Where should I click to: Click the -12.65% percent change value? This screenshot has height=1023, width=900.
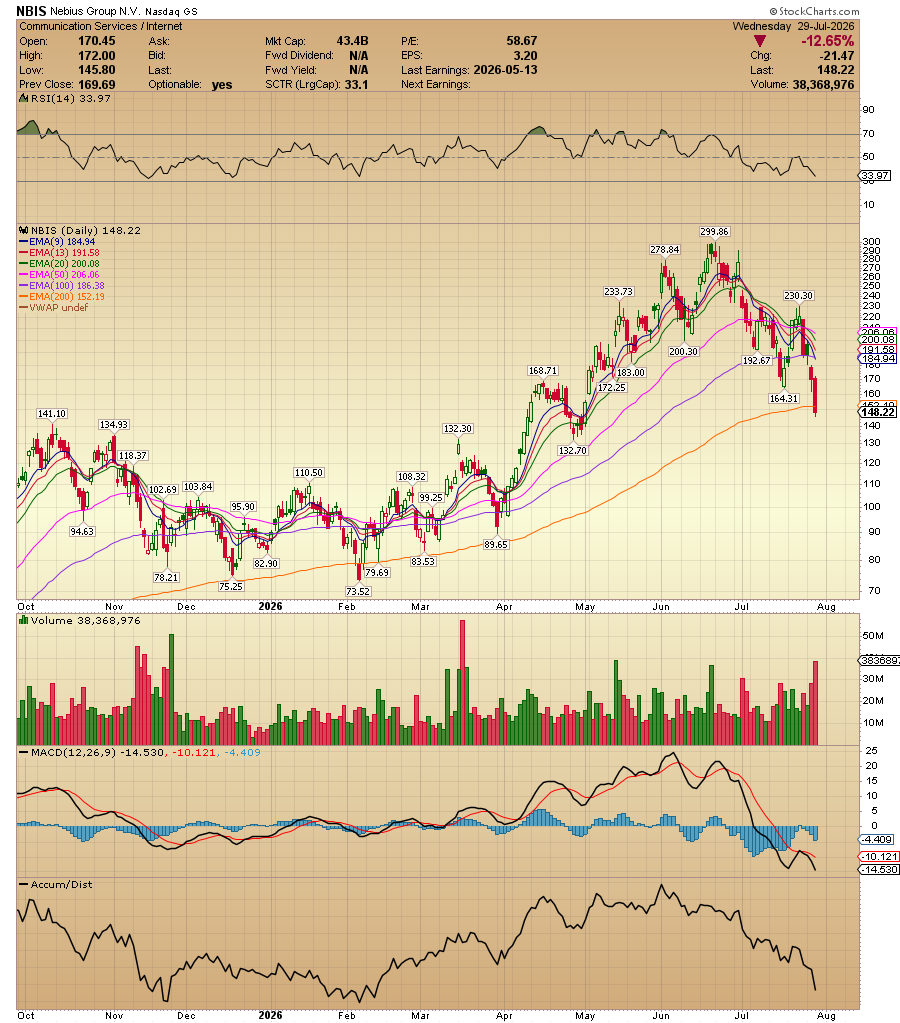(828, 41)
